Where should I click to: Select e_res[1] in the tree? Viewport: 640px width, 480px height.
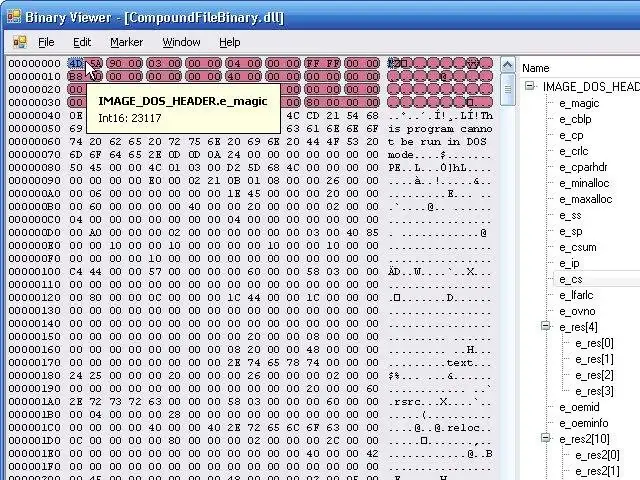594,359
